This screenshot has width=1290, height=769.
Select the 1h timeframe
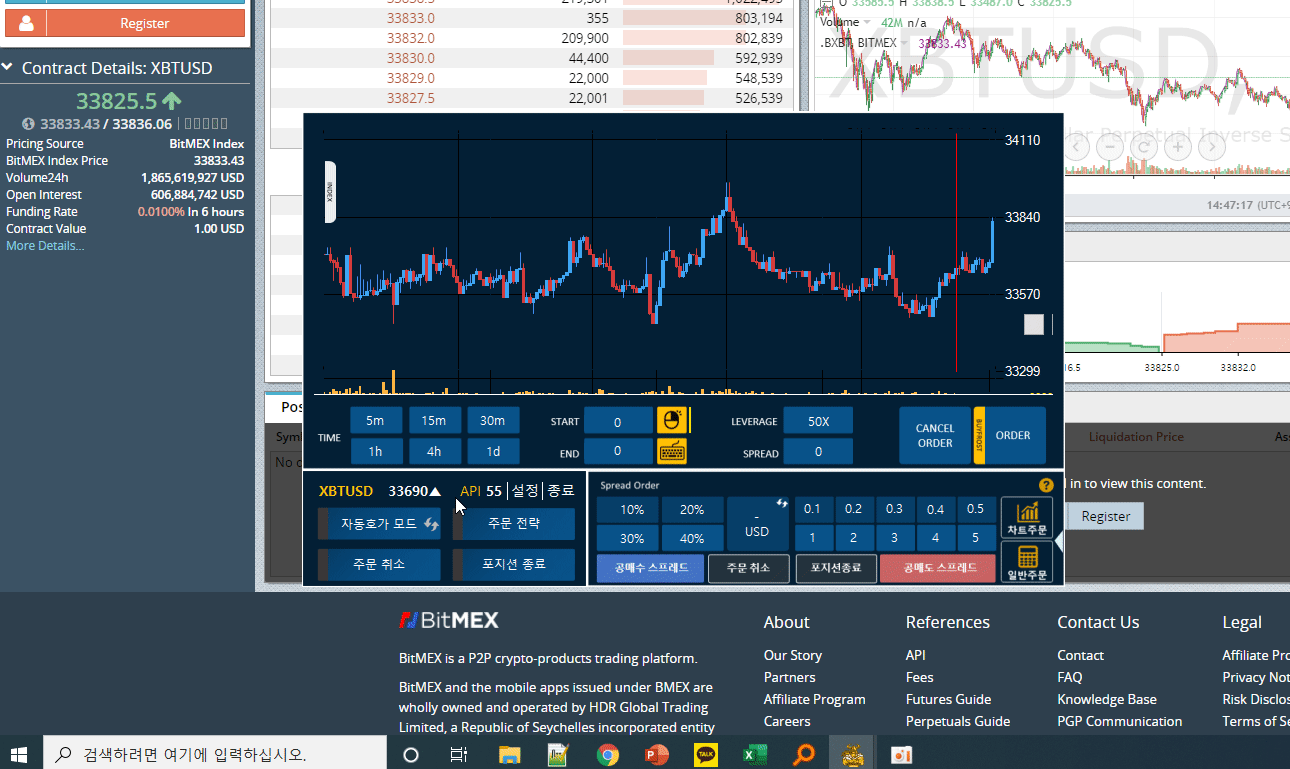[375, 451]
